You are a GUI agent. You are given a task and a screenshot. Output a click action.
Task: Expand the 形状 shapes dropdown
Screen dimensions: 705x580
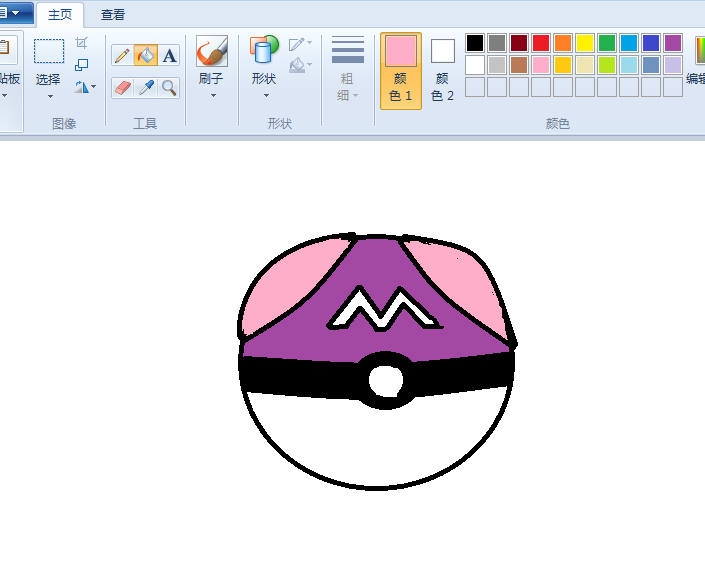click(266, 95)
